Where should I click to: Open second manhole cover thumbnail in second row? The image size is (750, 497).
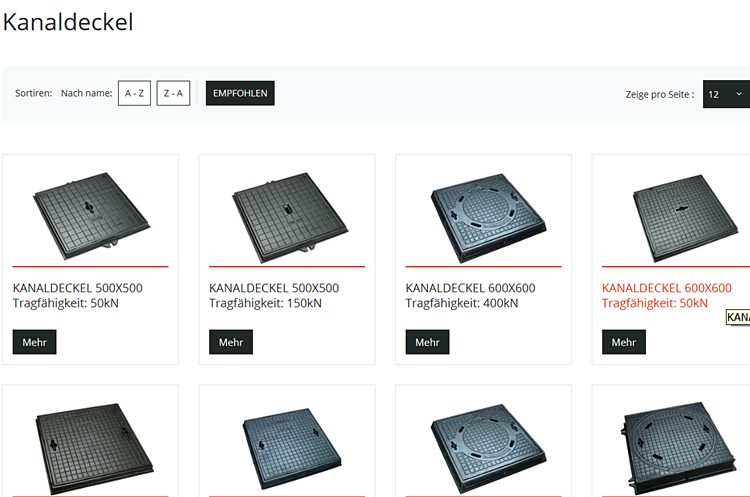pyautogui.click(x=292, y=448)
